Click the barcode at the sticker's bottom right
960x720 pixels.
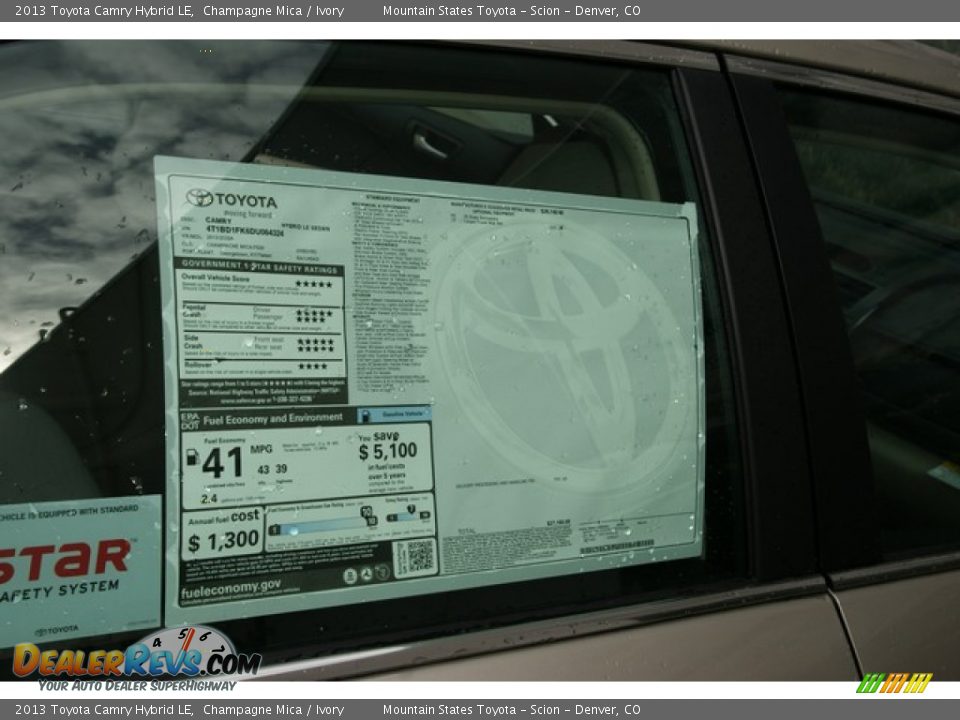(617, 547)
